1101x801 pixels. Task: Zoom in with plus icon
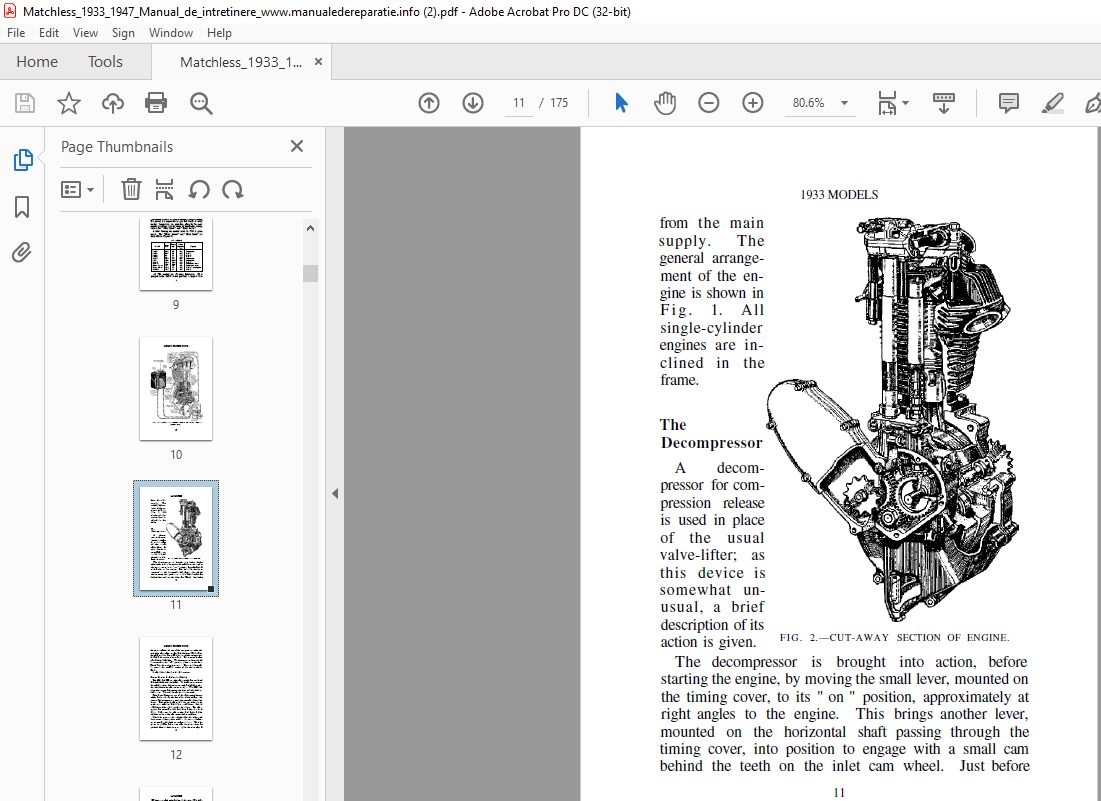click(x=752, y=103)
